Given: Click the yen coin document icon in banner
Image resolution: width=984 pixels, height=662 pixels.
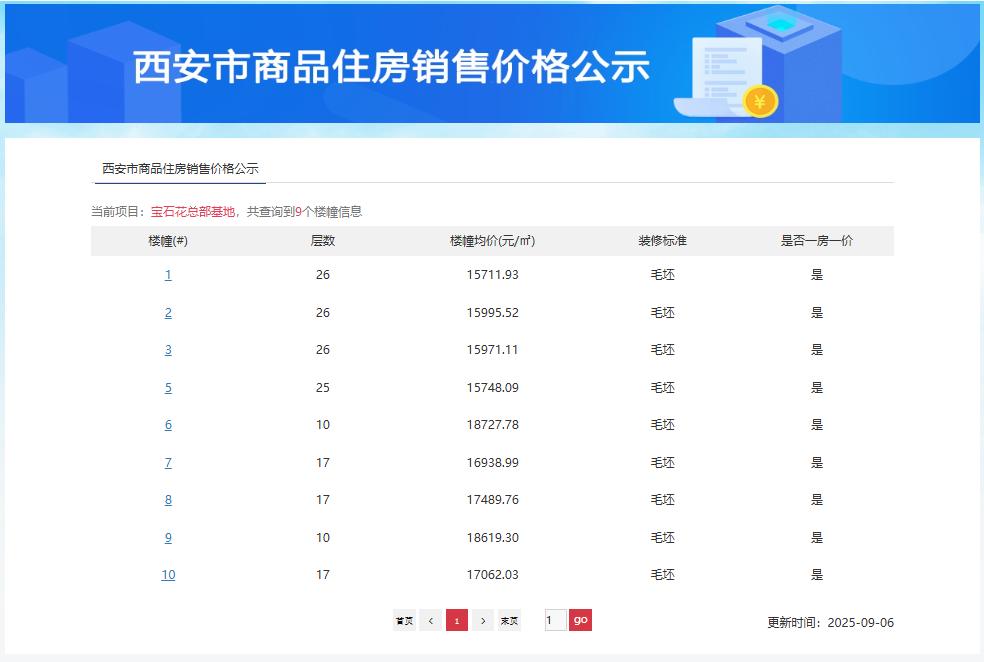Looking at the screenshot, I should 726,77.
